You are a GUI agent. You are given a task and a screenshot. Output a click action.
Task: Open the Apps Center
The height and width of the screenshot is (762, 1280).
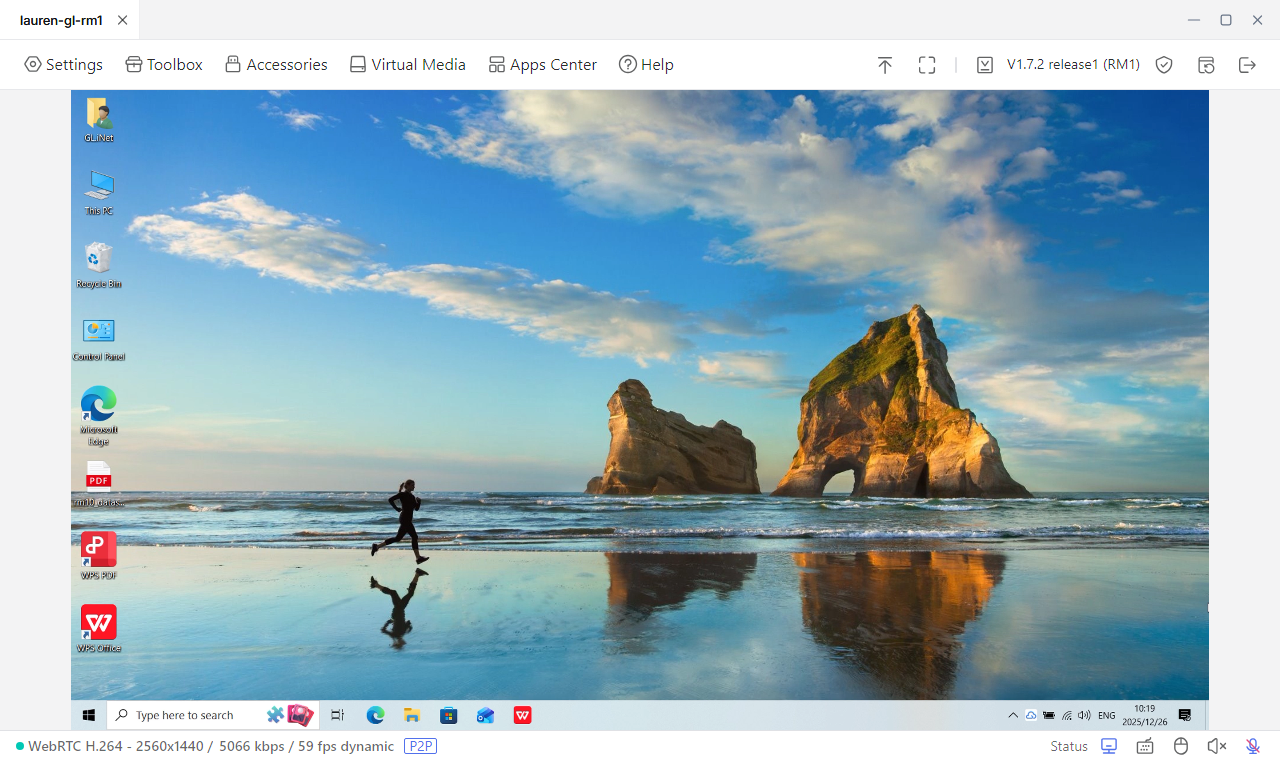(x=542, y=65)
